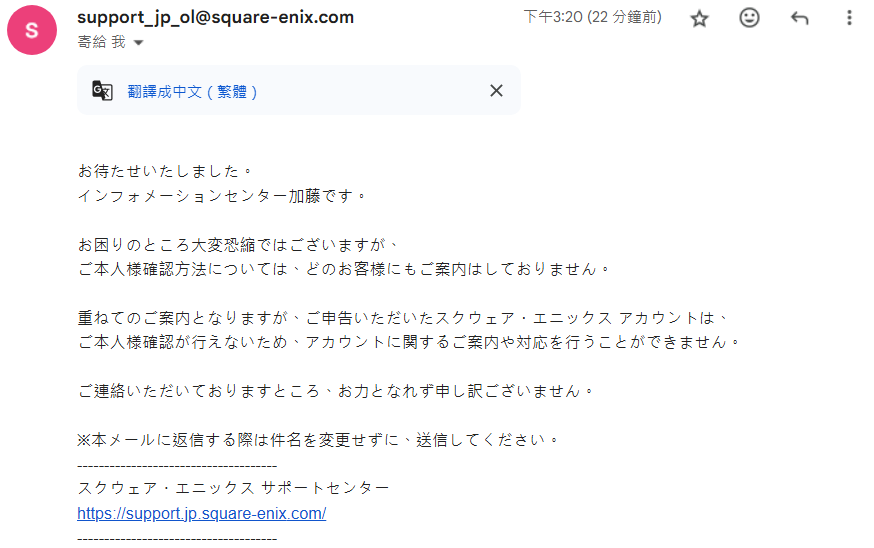This screenshot has height=548, width=874.
Task: Click the 寄給 我 recipient label
Action: coord(101,42)
